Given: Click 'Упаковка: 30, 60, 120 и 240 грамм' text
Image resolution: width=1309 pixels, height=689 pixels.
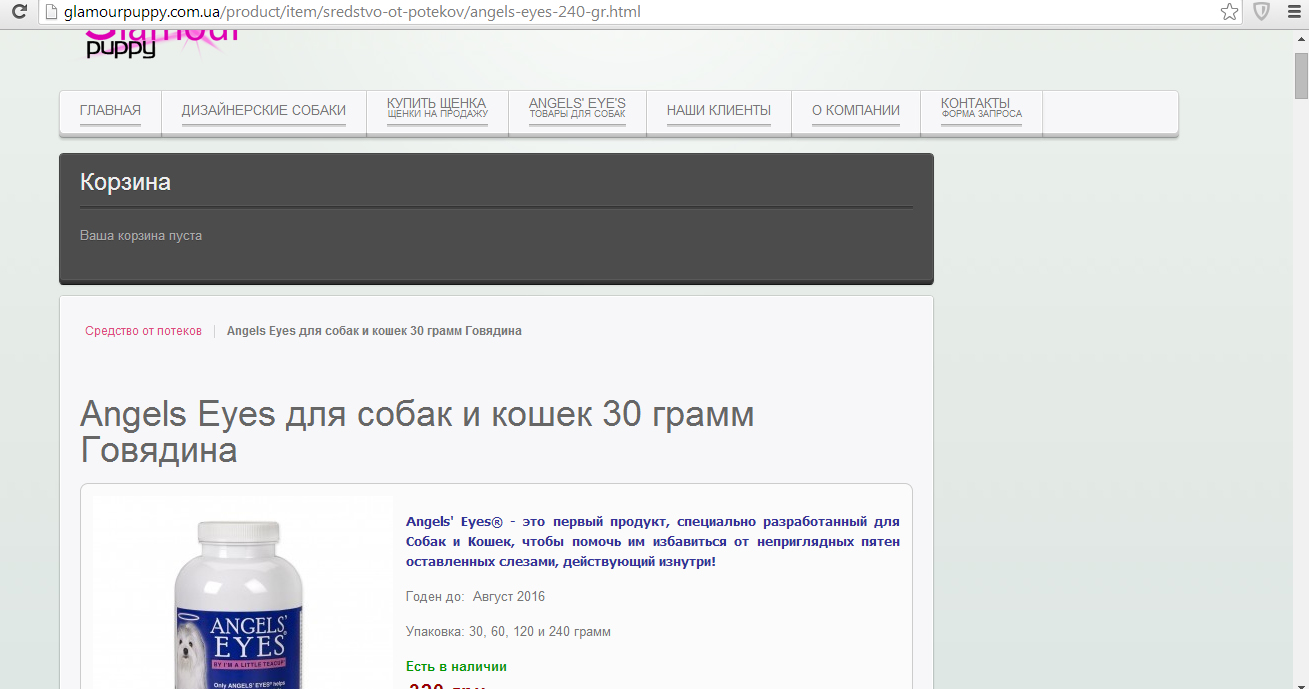Looking at the screenshot, I should [x=508, y=632].
